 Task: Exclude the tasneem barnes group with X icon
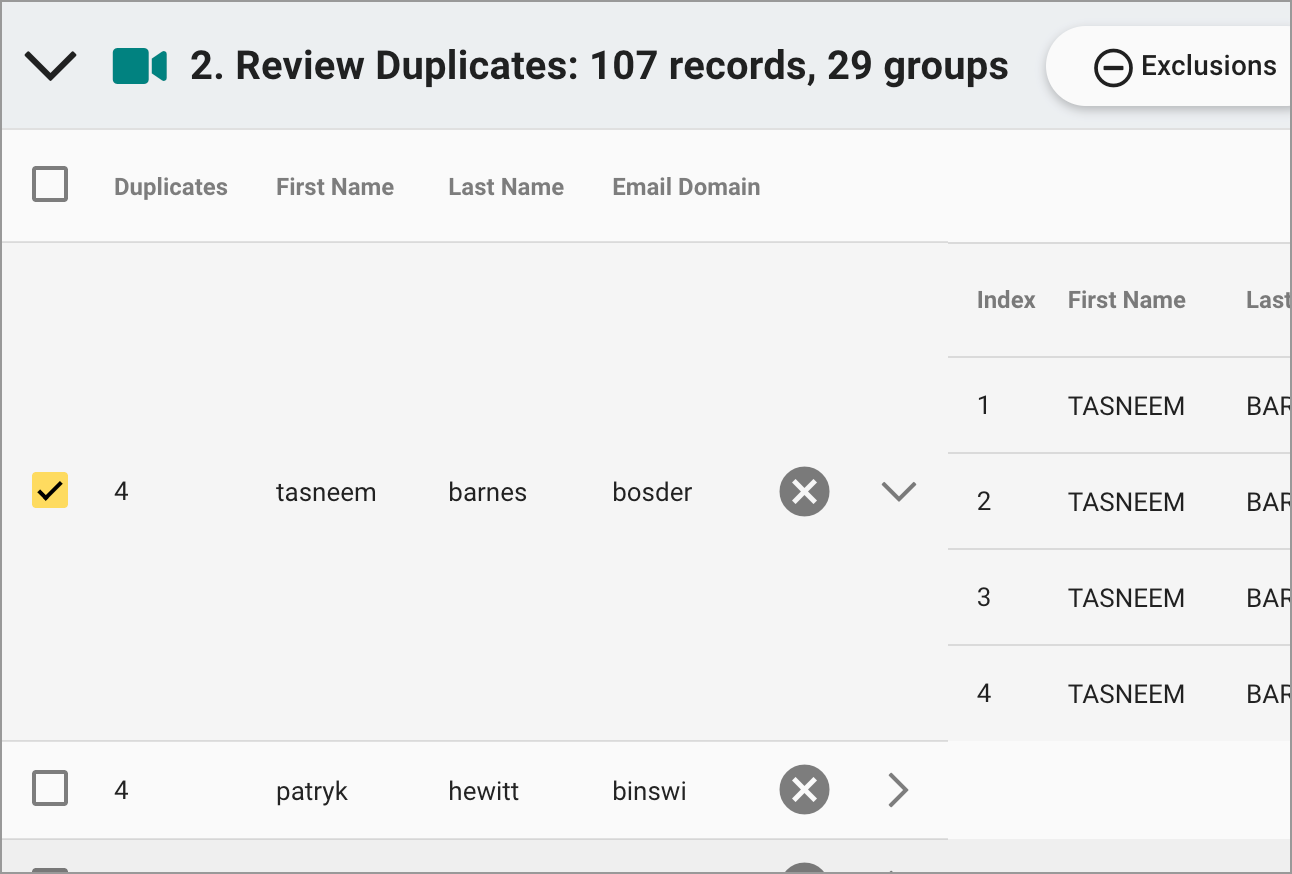tap(804, 491)
